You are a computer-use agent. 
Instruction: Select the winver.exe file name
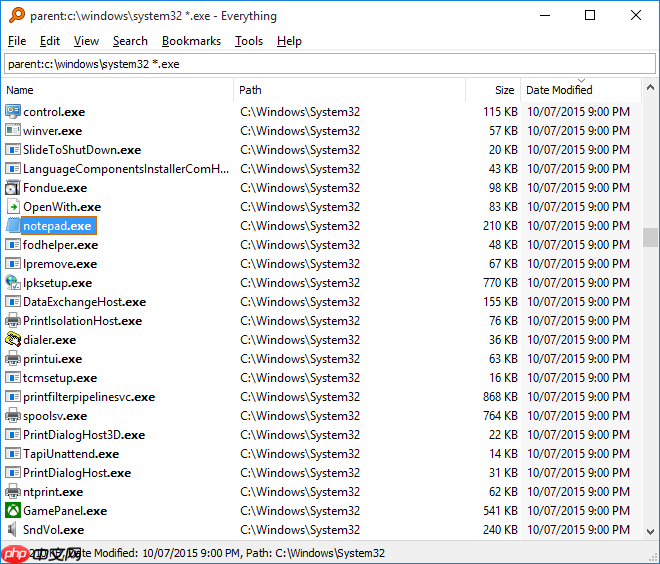coord(53,131)
